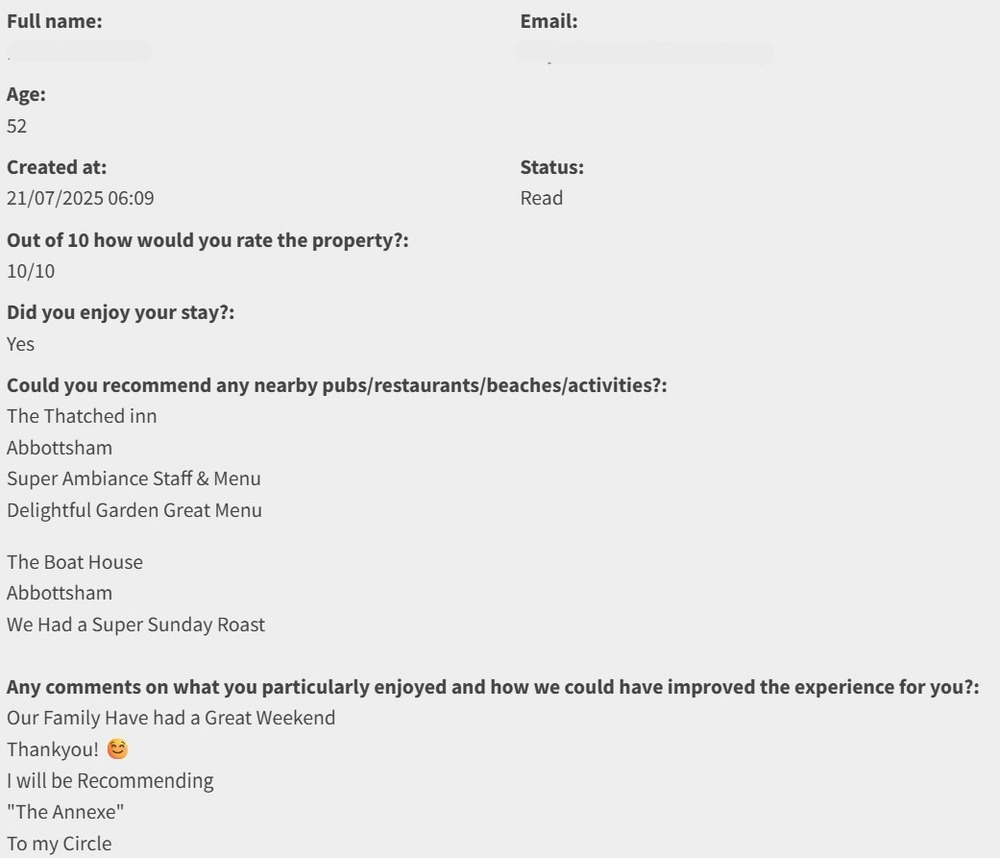Click the Email label
Image resolution: width=1000 pixels, height=858 pixels.
coord(548,21)
